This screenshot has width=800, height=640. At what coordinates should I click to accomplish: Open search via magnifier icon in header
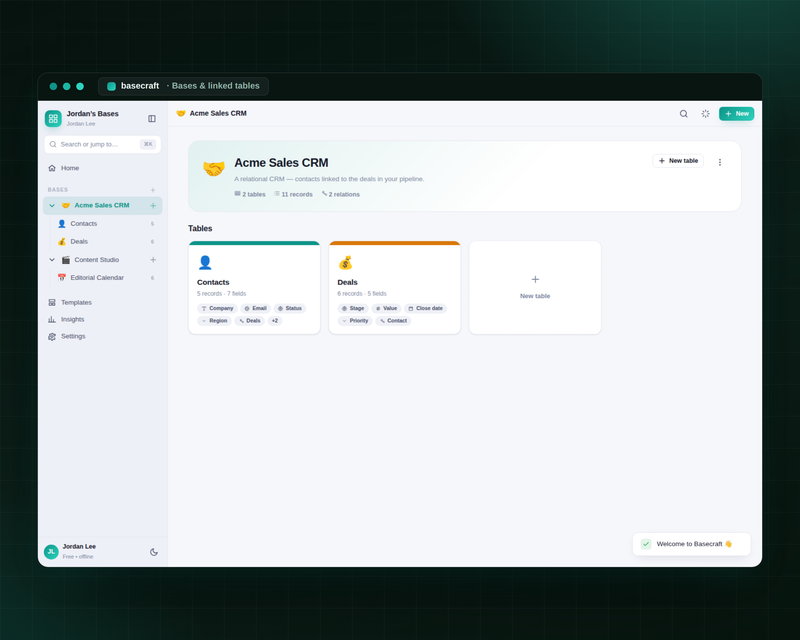(x=684, y=114)
